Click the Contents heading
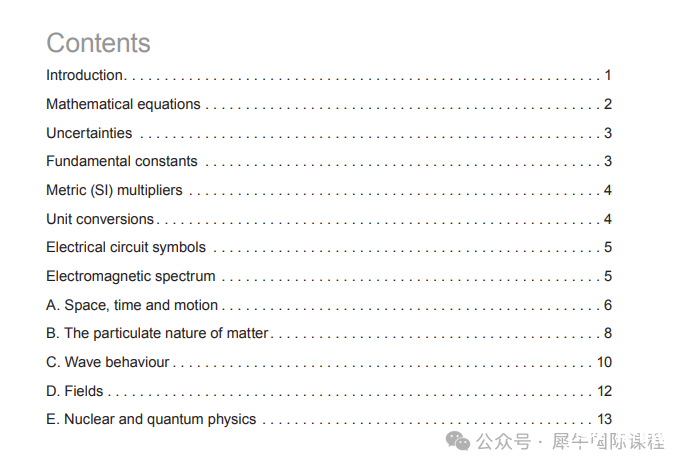 tap(98, 43)
